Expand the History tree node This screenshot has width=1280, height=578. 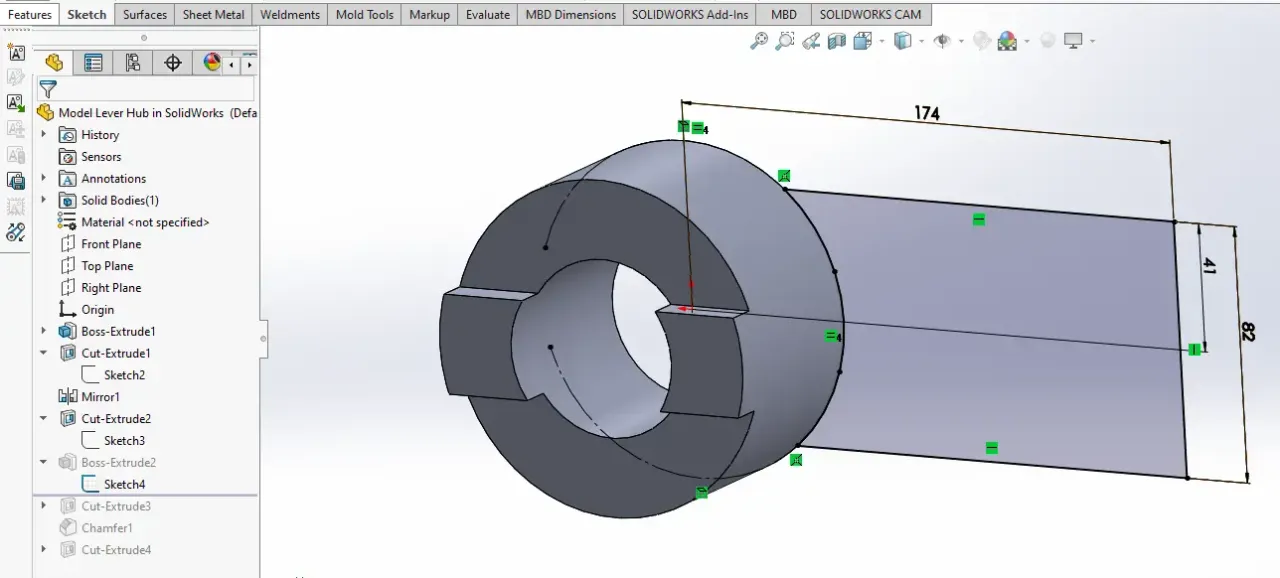[44, 134]
